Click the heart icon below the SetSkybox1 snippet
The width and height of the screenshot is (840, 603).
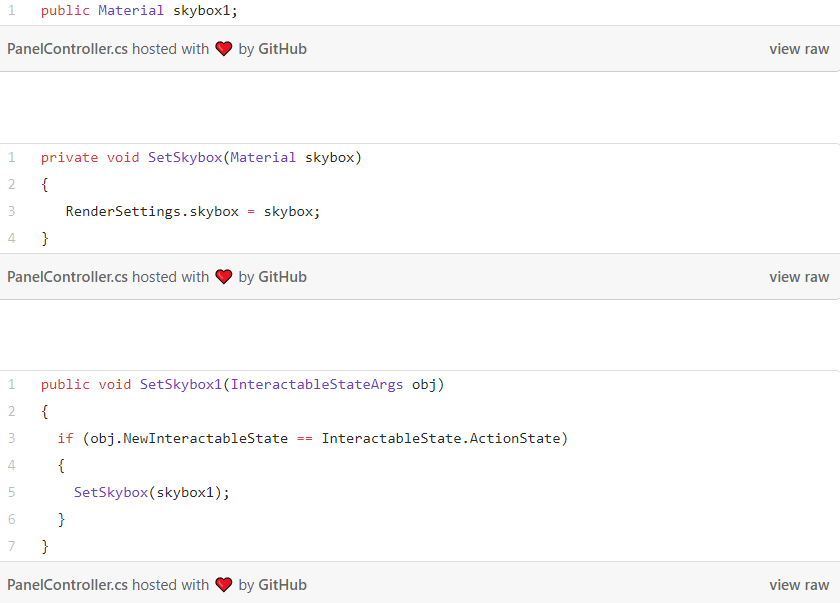point(224,585)
